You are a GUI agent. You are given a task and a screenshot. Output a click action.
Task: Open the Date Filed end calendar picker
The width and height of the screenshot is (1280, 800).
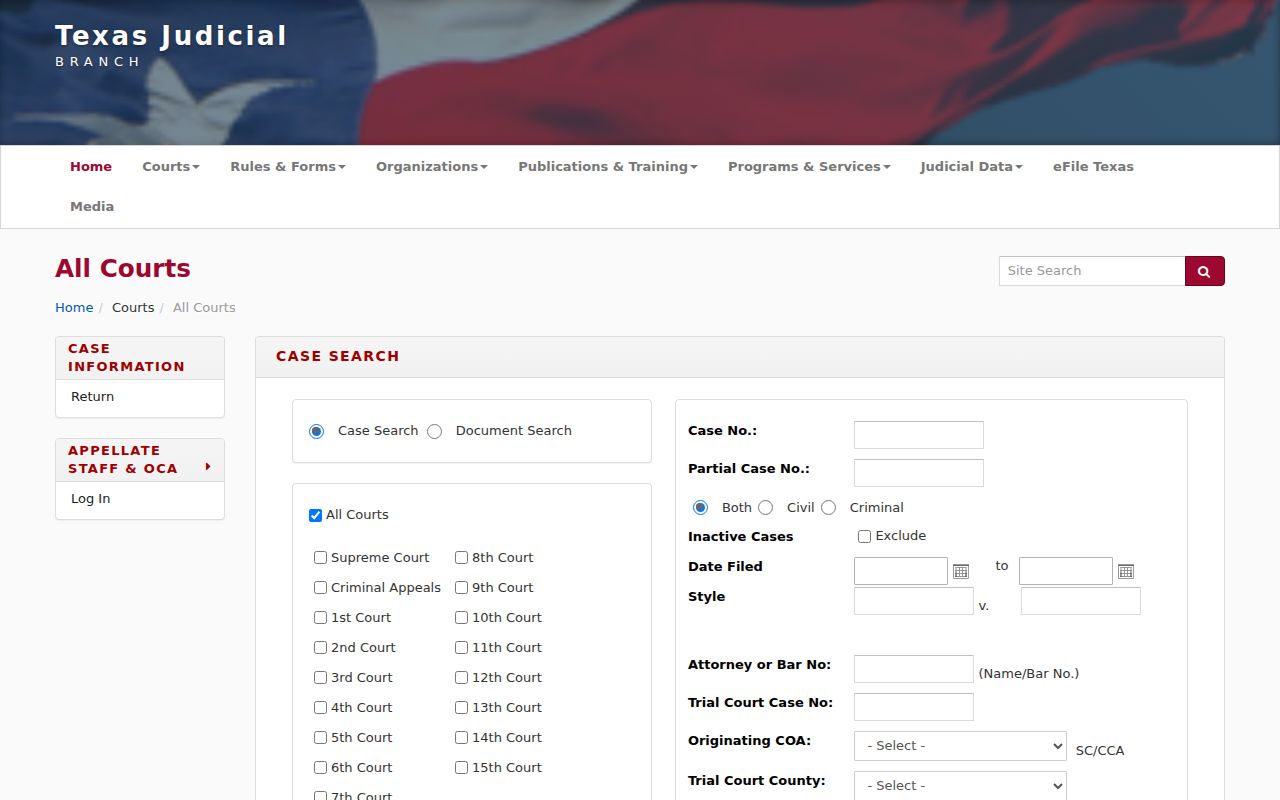pos(1126,571)
